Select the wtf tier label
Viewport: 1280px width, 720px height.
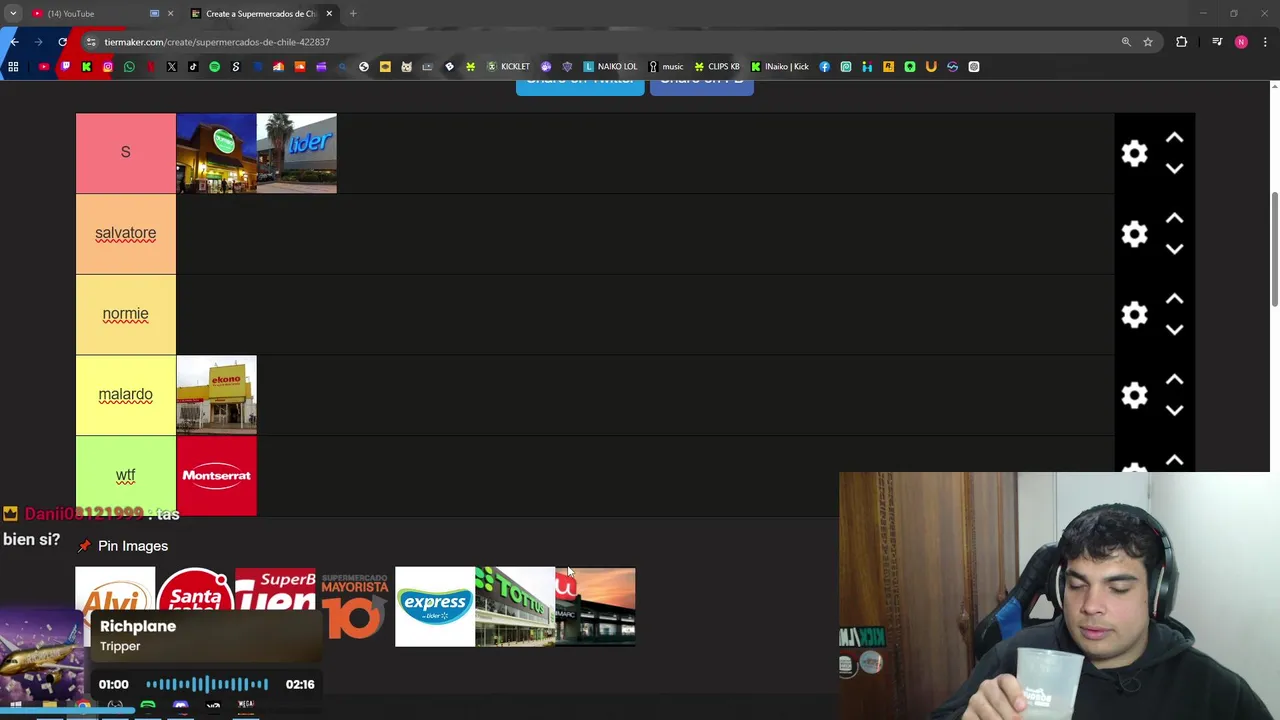(125, 476)
